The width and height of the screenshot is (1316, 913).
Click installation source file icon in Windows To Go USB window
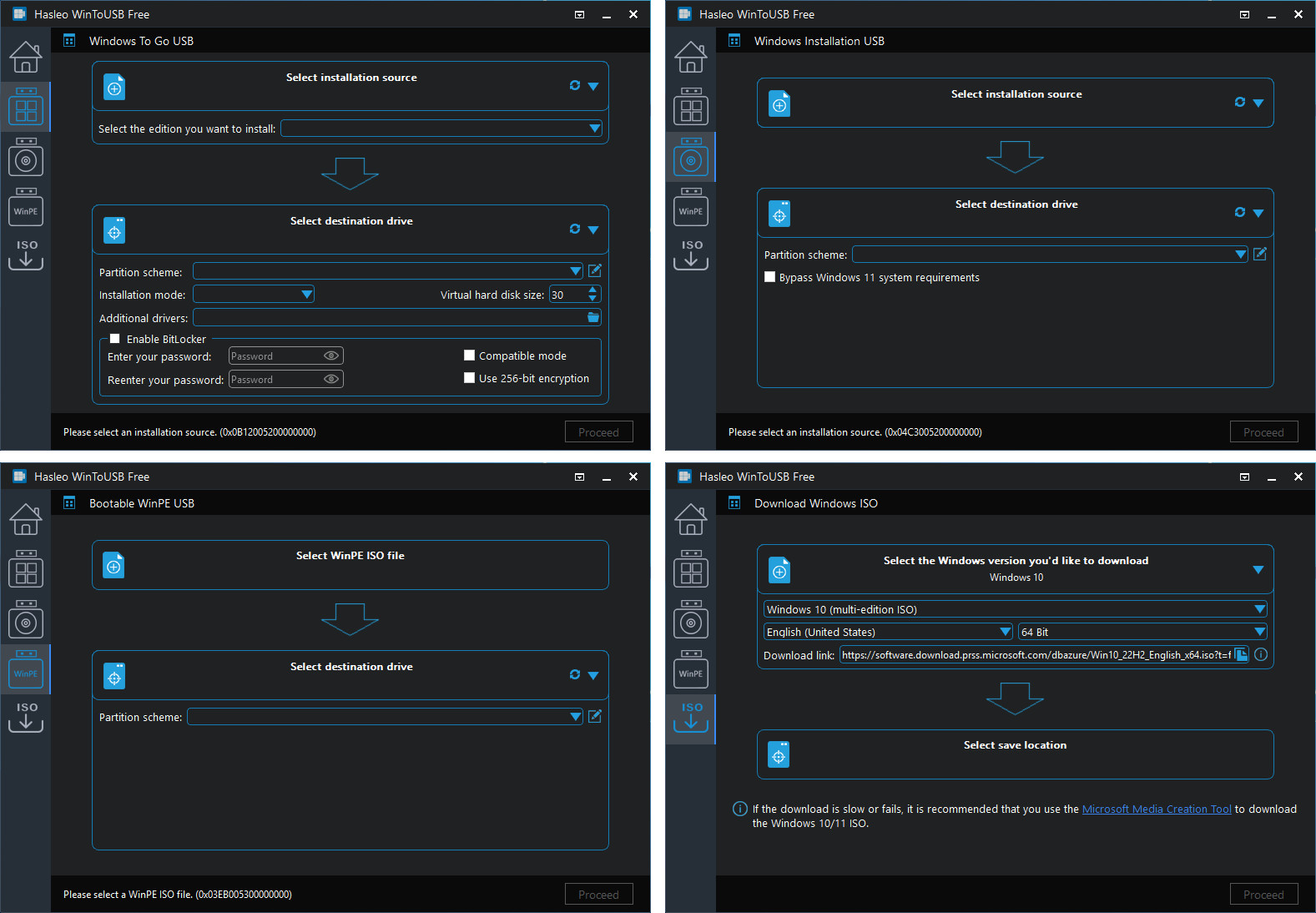click(x=114, y=87)
